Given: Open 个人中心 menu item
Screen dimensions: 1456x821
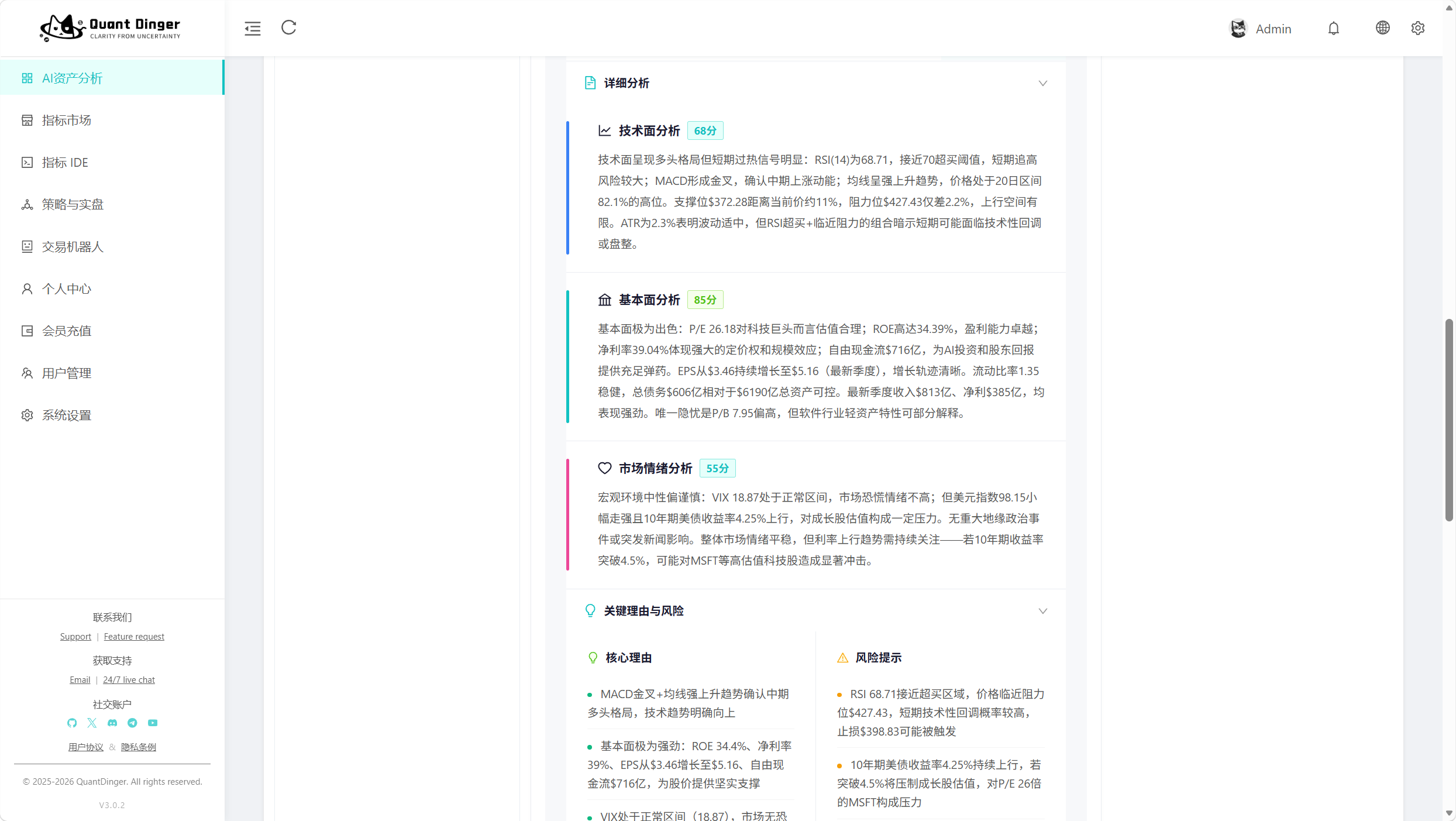Looking at the screenshot, I should click(112, 289).
